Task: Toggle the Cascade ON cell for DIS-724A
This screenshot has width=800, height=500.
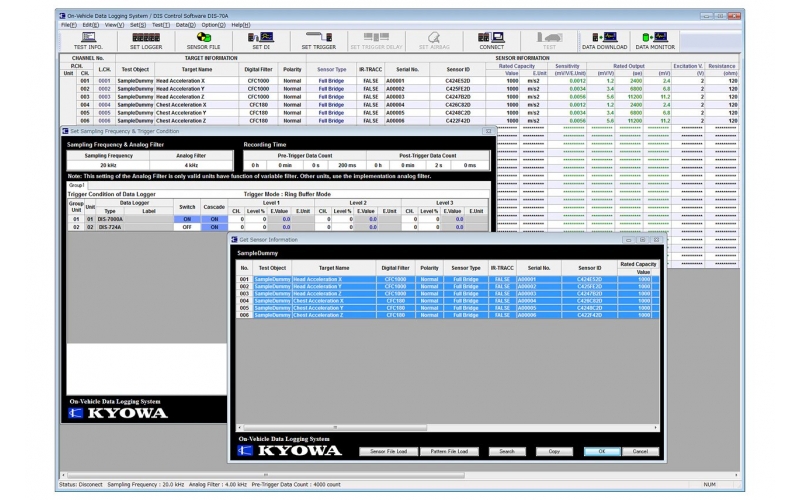Action: click(214, 227)
